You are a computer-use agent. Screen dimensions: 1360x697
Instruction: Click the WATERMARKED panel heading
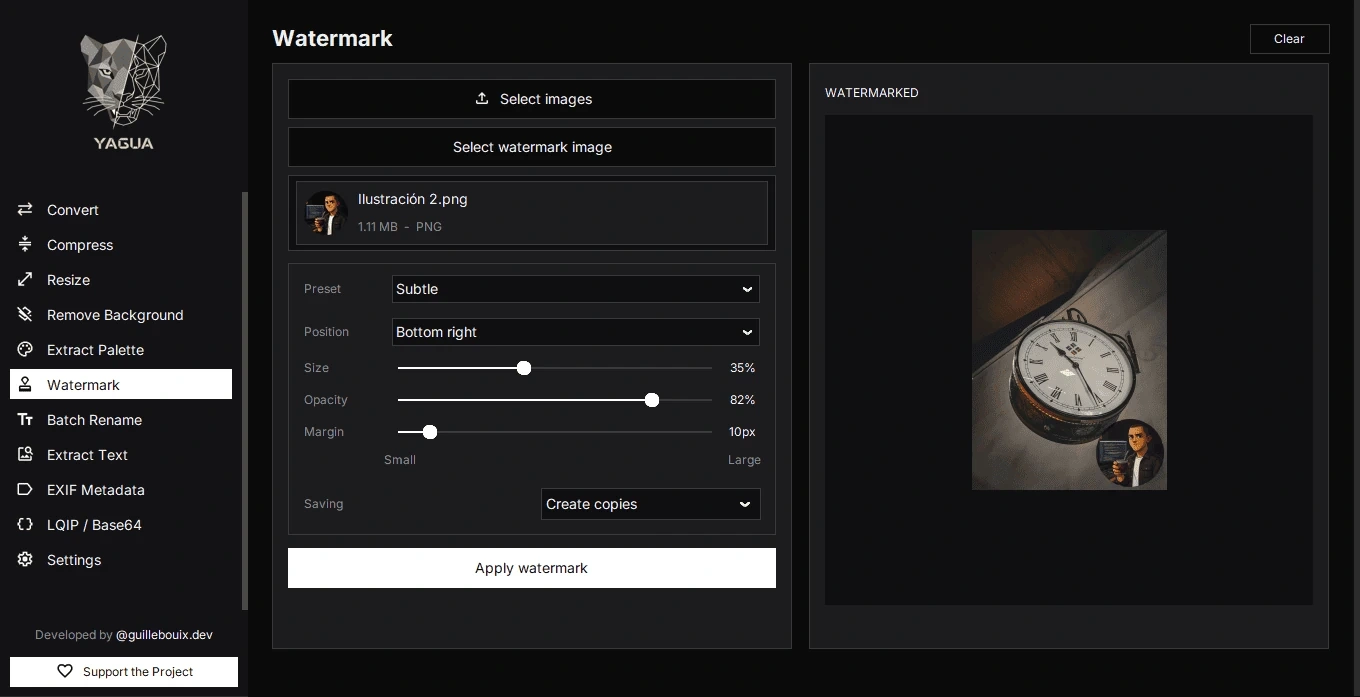coord(872,93)
